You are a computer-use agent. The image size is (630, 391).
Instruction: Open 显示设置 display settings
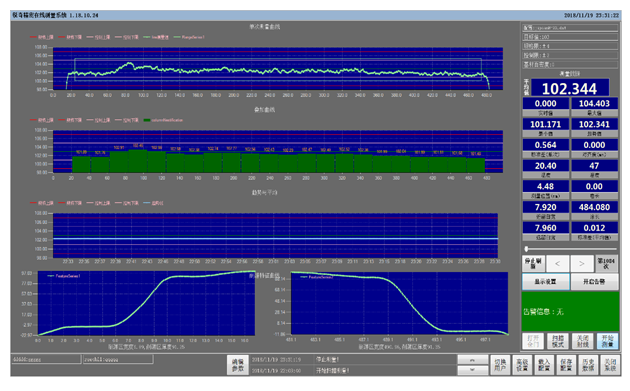(546, 282)
